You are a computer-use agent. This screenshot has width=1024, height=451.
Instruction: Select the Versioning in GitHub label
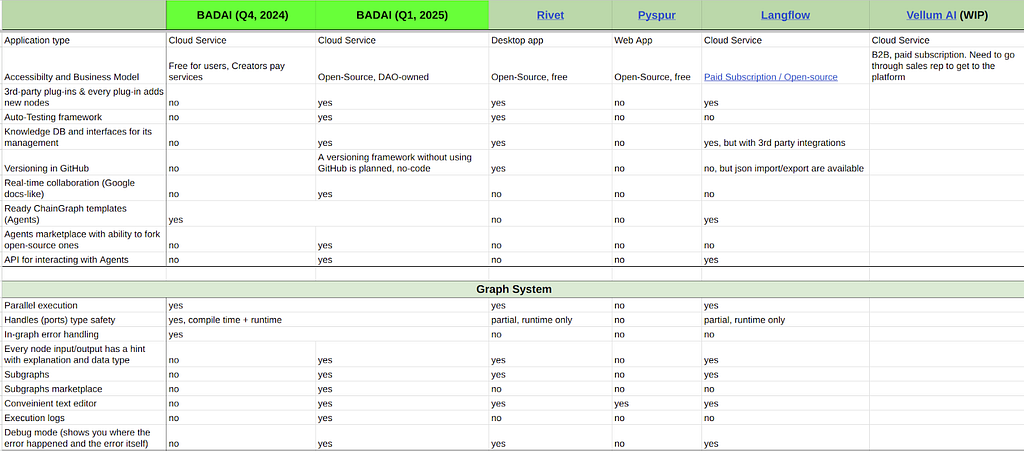pyautogui.click(x=46, y=168)
